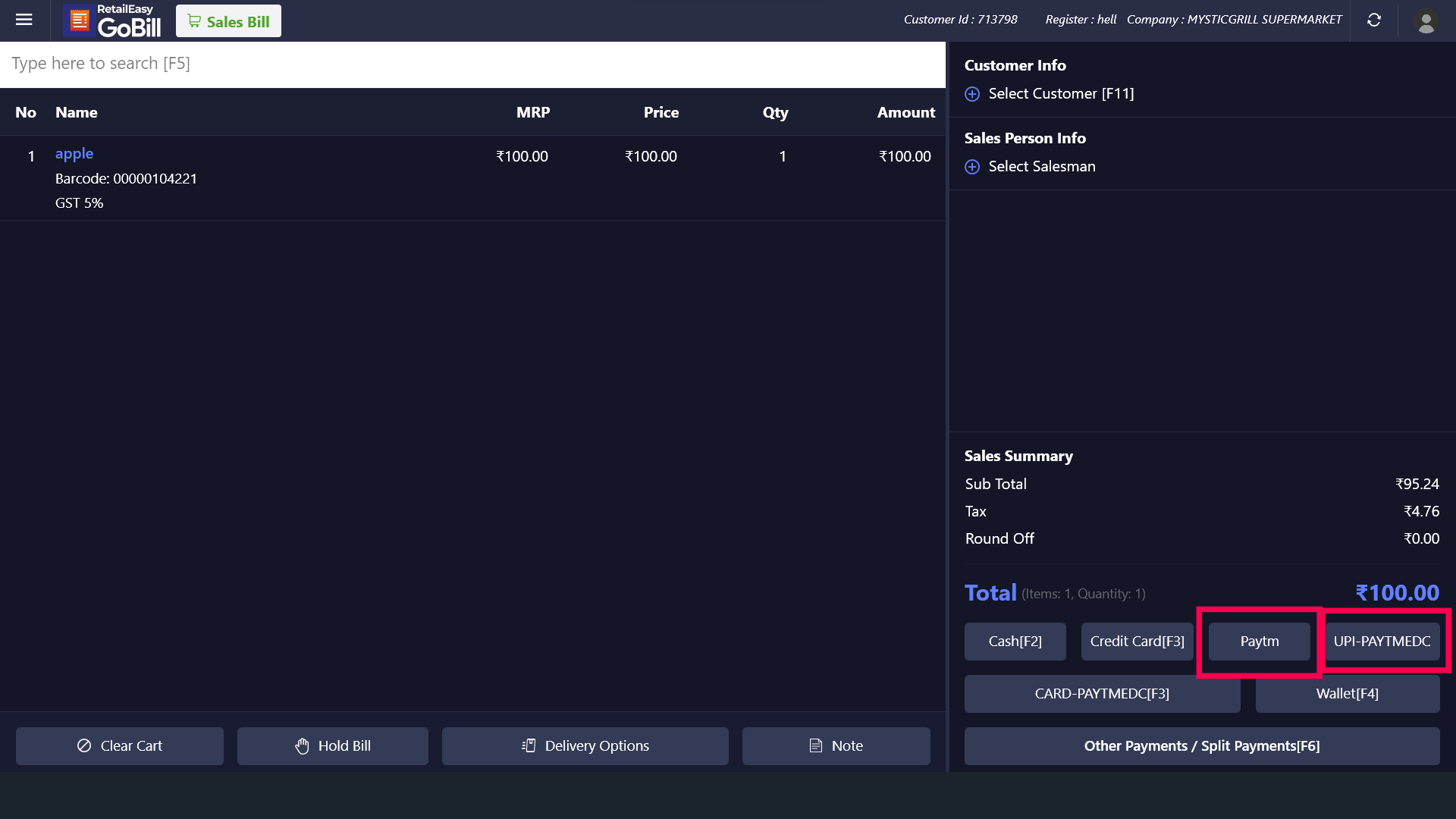
Task: Open Other Payments / Split Payments
Action: 1201,746
